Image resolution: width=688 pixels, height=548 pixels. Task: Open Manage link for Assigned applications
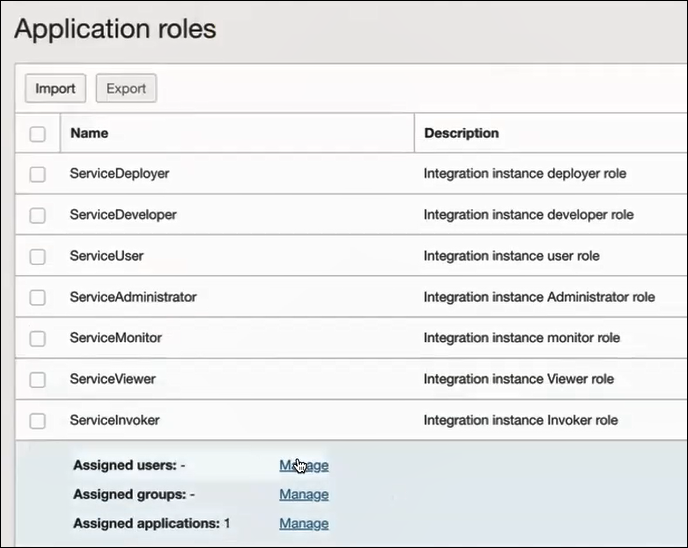(x=304, y=523)
